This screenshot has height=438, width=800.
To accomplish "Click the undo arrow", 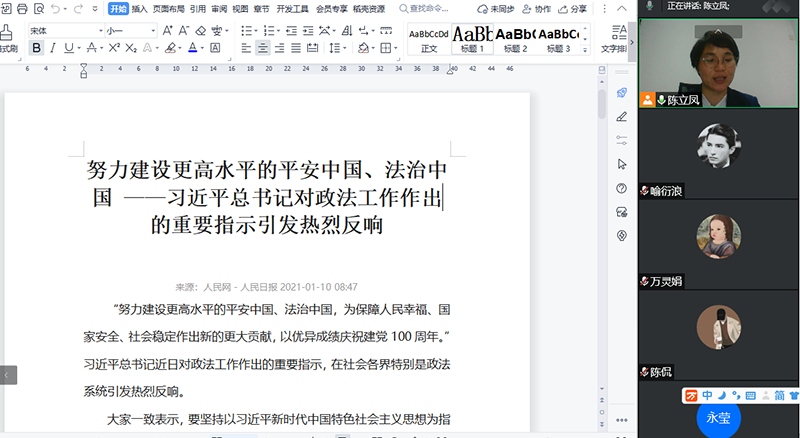I will pyautogui.click(x=56, y=9).
